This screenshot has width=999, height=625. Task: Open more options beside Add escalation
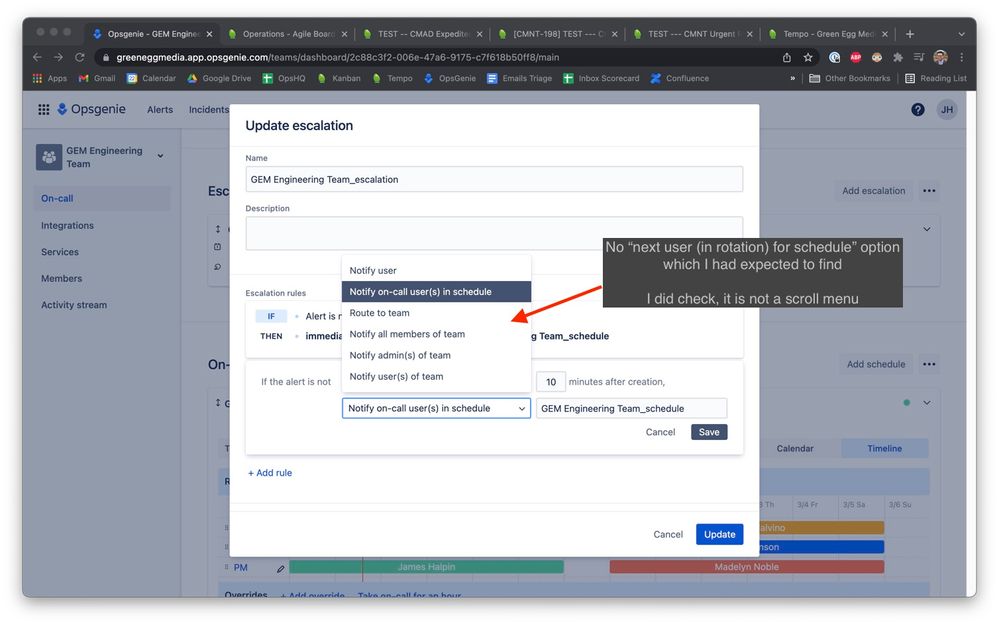click(929, 190)
